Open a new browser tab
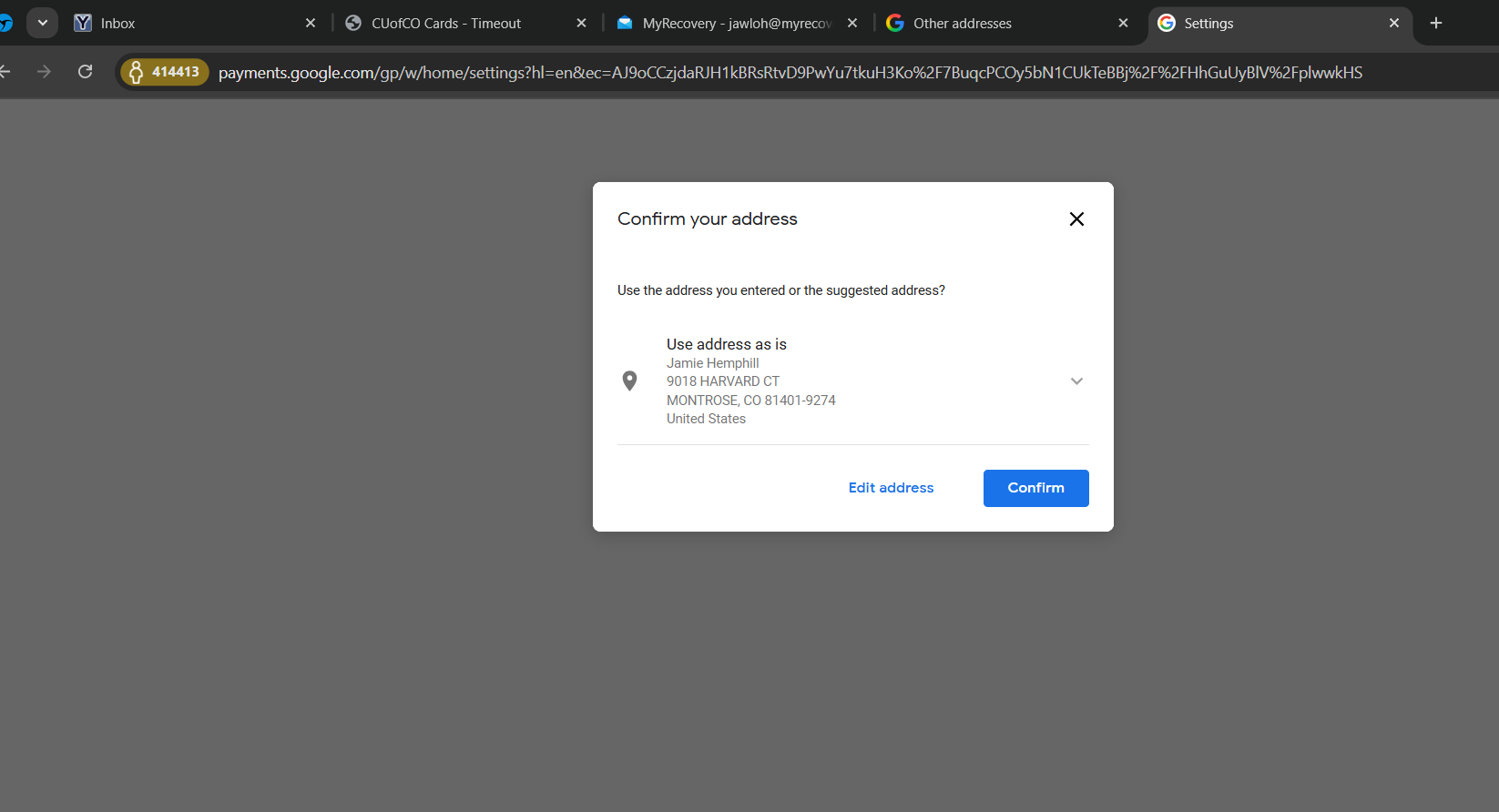Image resolution: width=1499 pixels, height=812 pixels. (x=1435, y=24)
